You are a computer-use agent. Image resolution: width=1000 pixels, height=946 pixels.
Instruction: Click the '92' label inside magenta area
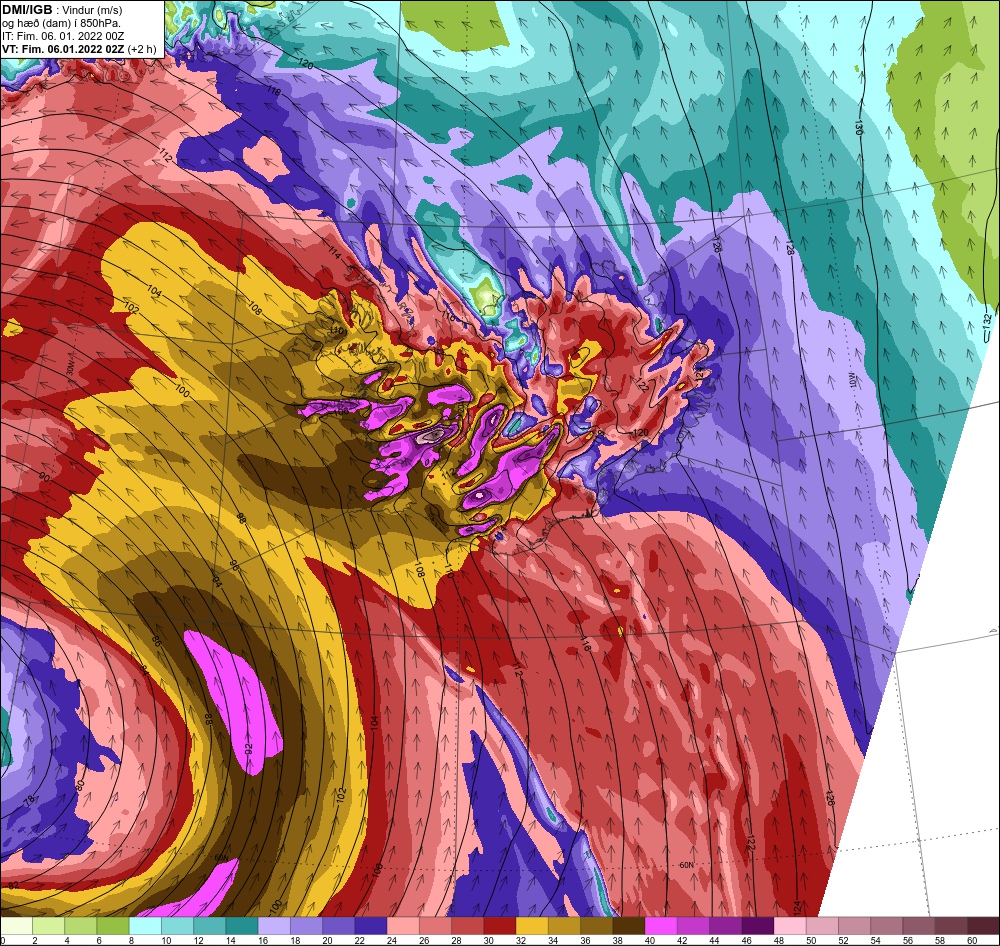click(x=249, y=748)
